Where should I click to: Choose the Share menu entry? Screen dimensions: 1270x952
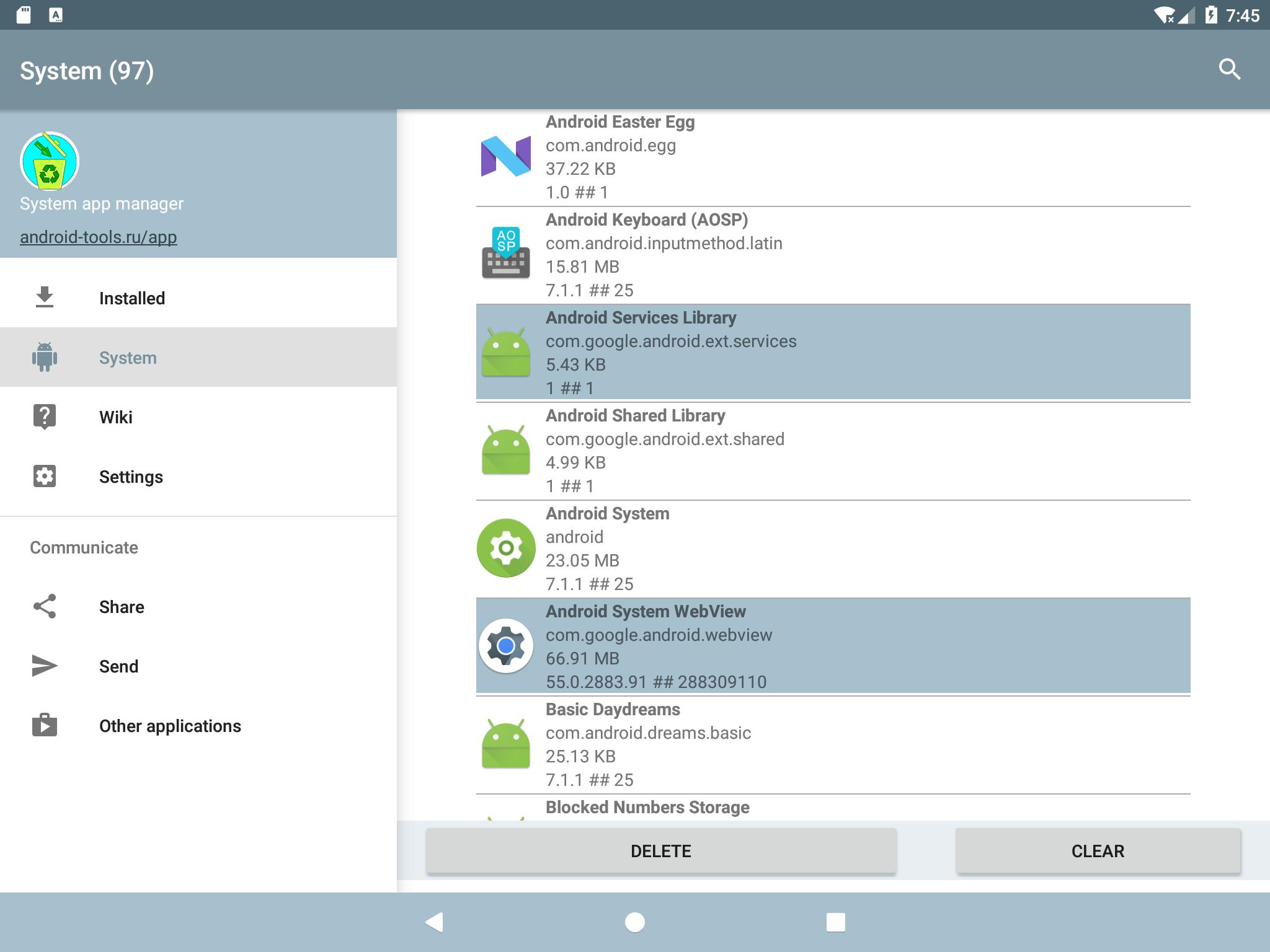198,607
